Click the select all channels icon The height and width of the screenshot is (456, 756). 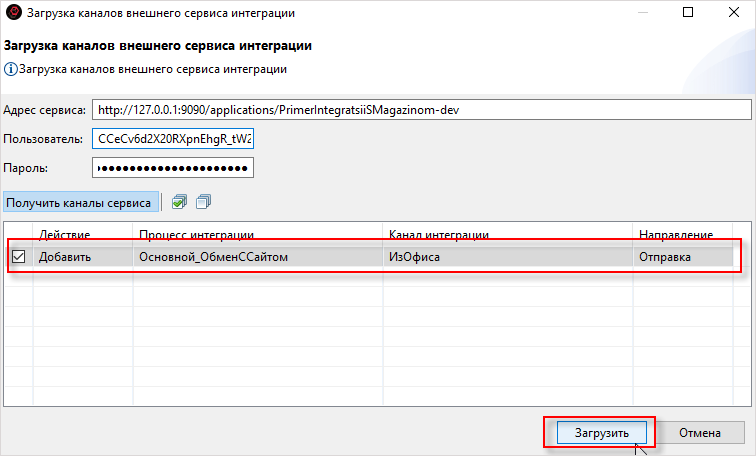click(179, 202)
